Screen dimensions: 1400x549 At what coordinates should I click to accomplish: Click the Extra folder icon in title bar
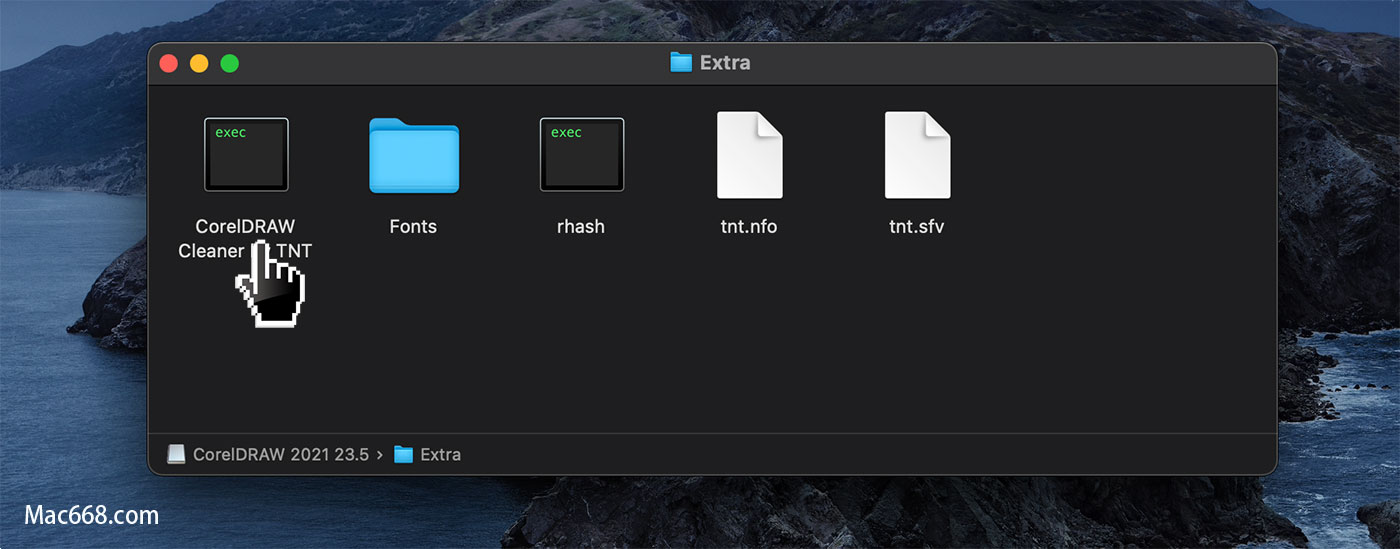click(681, 62)
